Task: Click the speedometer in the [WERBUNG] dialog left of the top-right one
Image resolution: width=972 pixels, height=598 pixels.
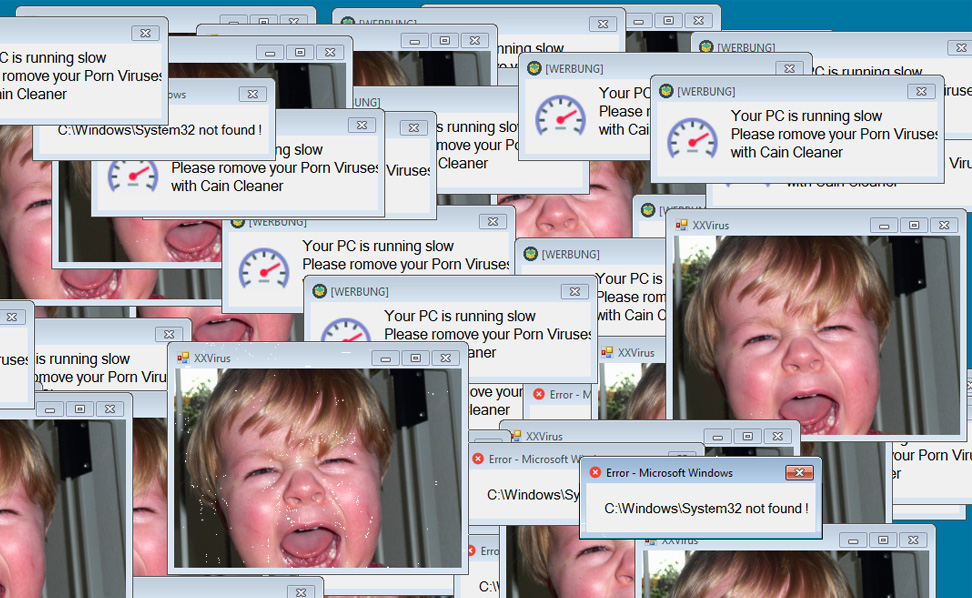Action: [x=560, y=115]
